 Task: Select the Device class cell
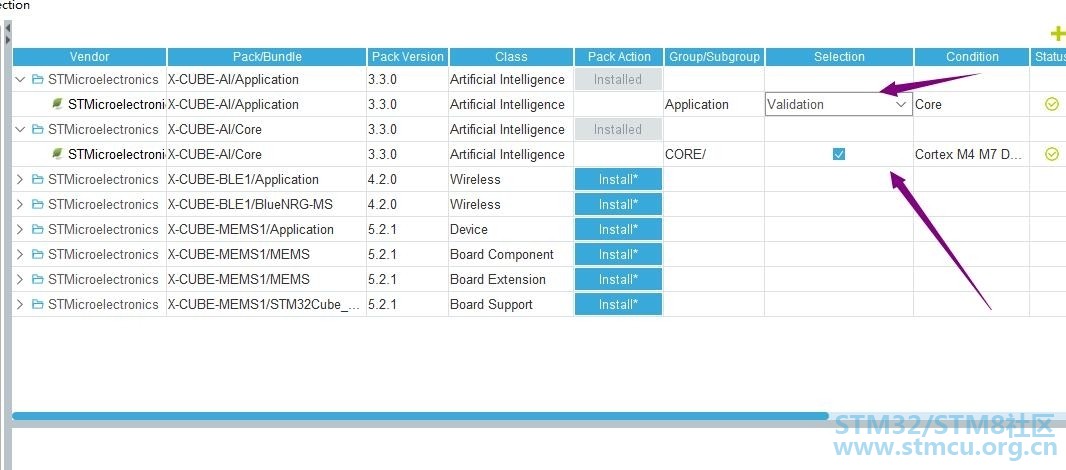point(511,229)
